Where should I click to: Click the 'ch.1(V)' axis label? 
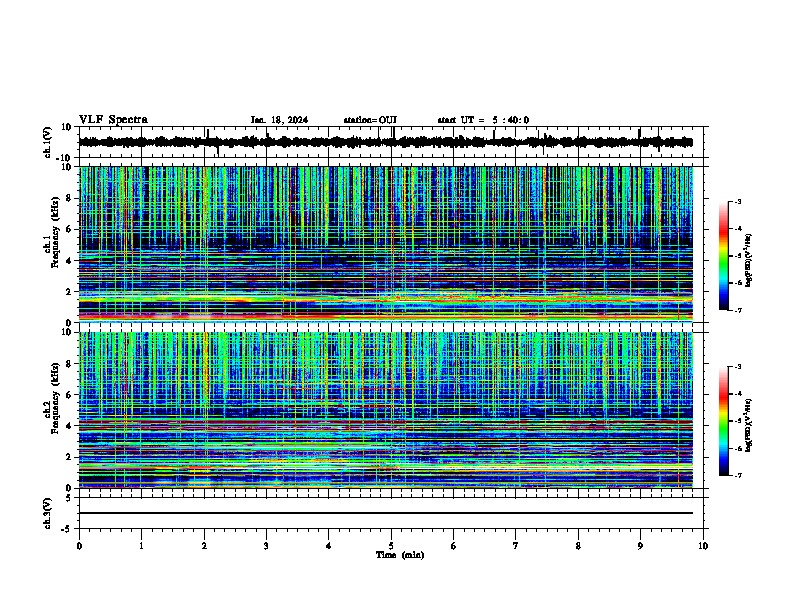click(x=47, y=142)
